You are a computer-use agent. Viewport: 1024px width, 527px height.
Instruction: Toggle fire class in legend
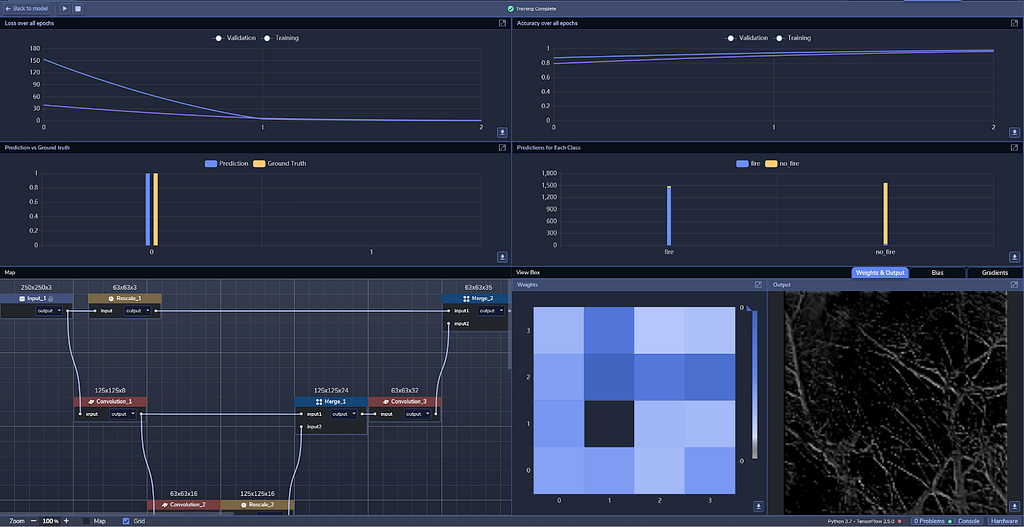coord(748,163)
